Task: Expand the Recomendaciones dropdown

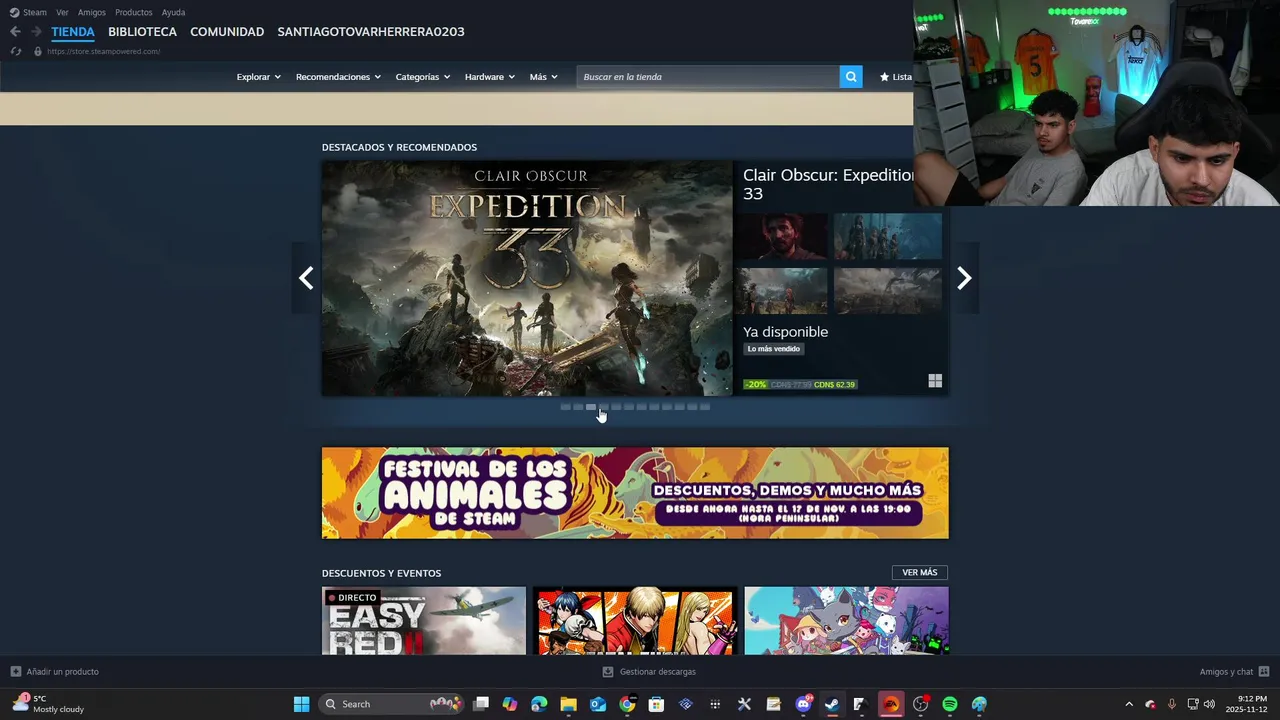Action: click(338, 77)
